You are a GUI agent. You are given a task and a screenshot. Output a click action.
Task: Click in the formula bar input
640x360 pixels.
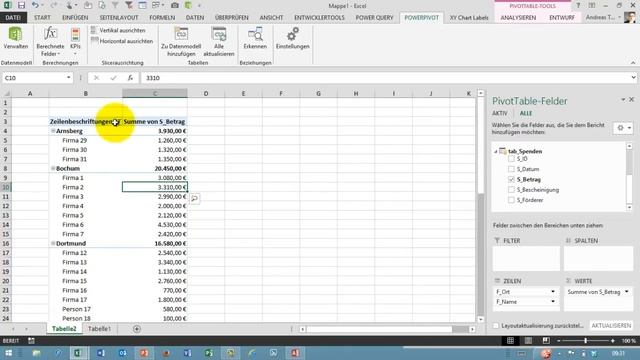coord(384,78)
